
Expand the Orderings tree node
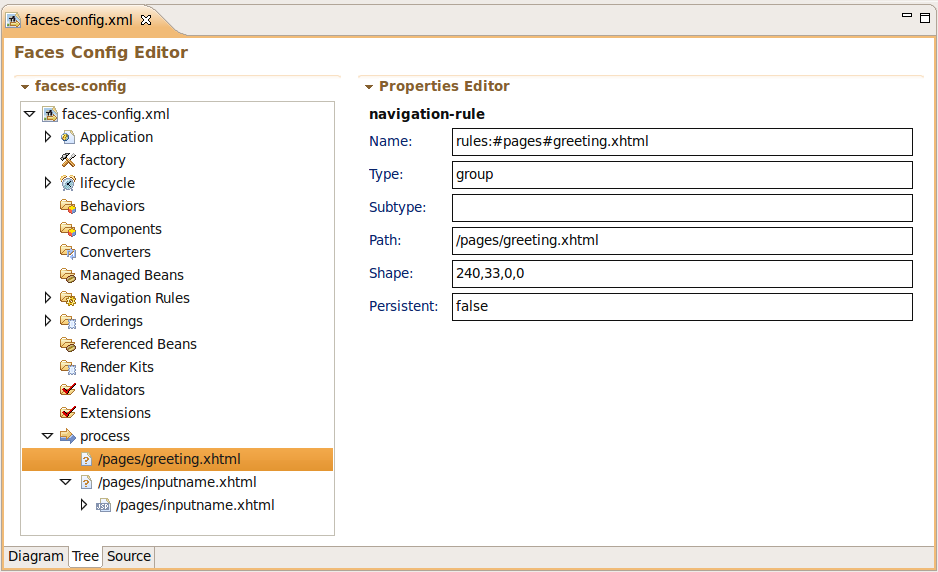[x=48, y=321]
